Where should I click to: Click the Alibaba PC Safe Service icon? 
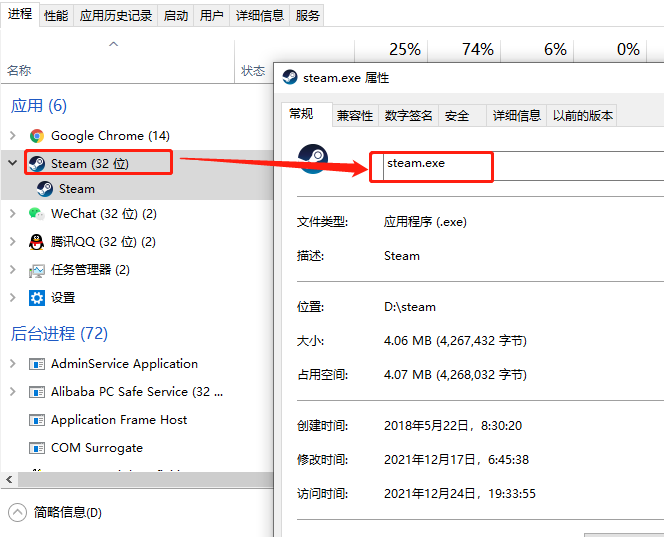click(x=37, y=392)
